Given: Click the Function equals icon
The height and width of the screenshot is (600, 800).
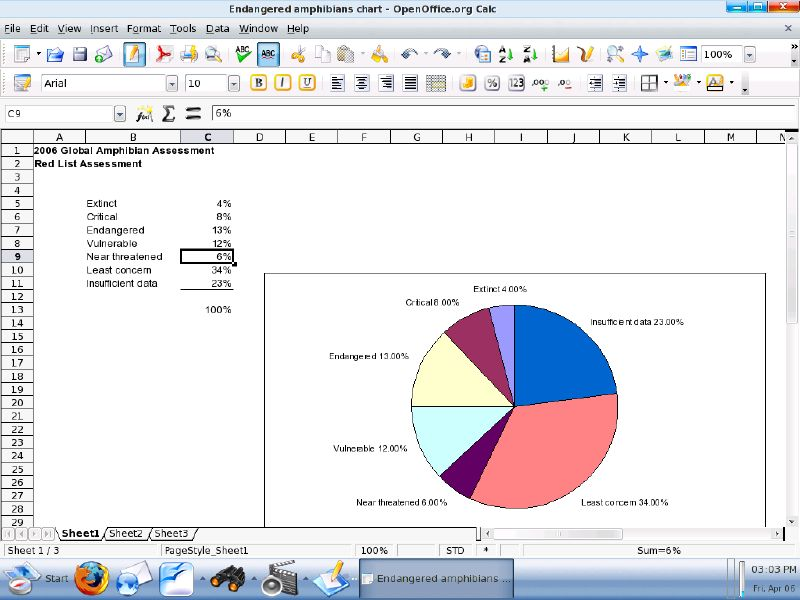Looking at the screenshot, I should click(193, 114).
